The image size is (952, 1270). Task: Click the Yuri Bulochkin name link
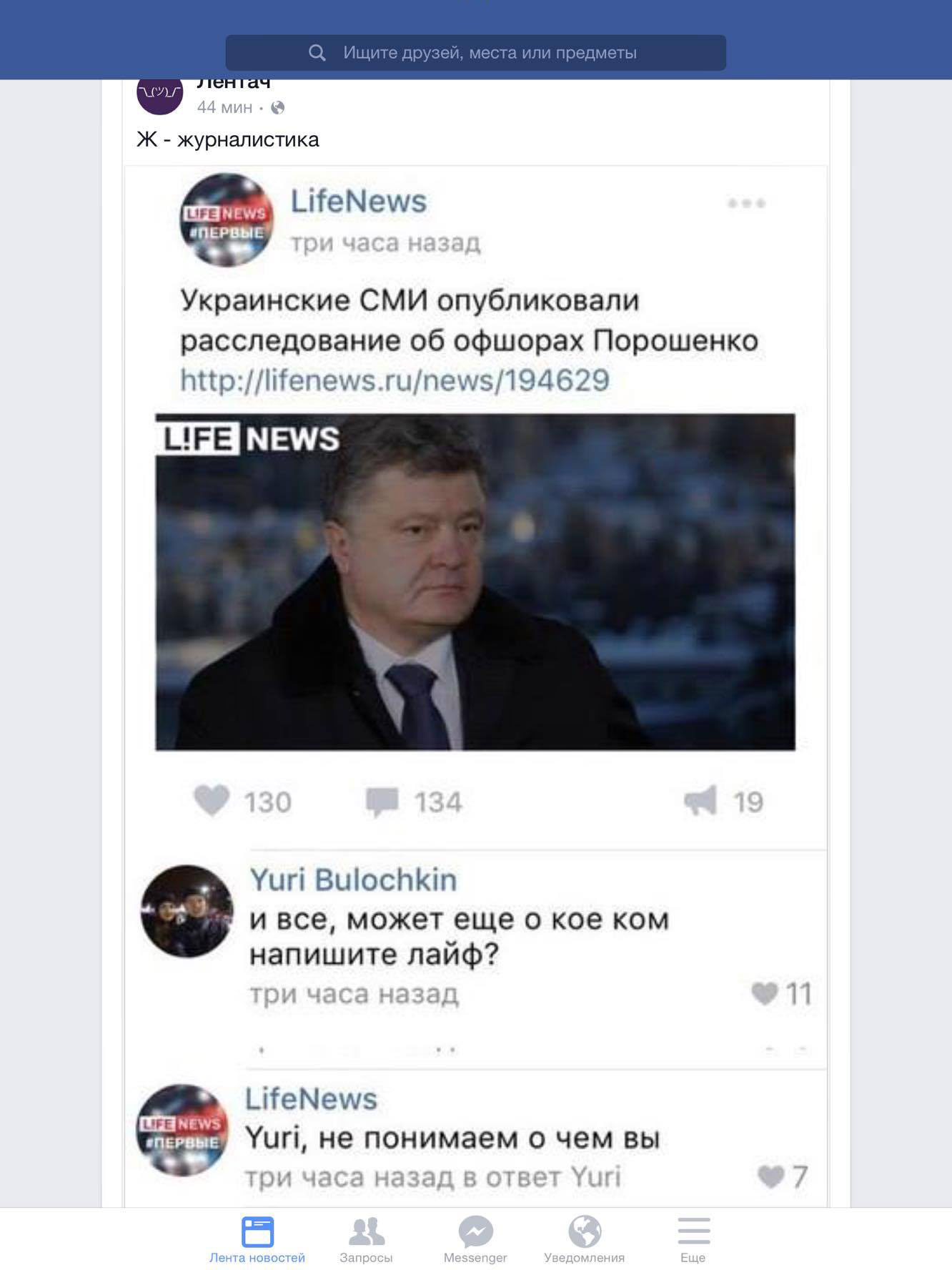pos(353,880)
